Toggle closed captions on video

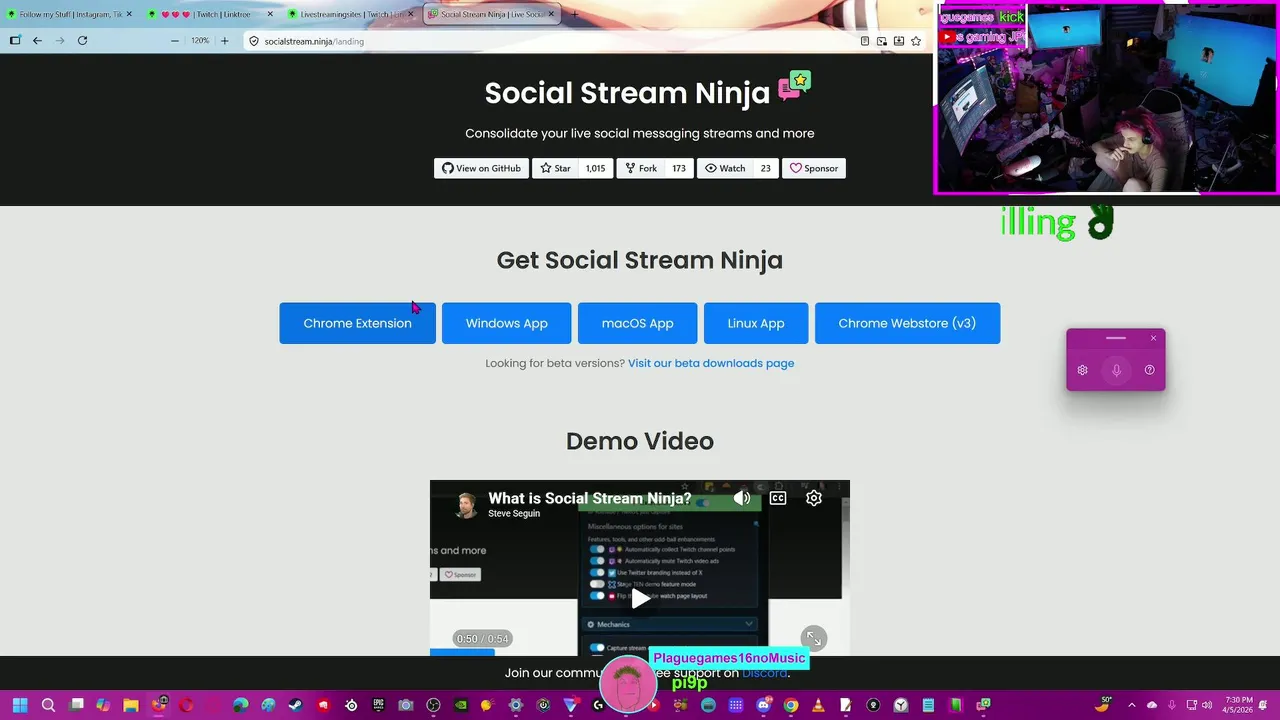pos(778,498)
